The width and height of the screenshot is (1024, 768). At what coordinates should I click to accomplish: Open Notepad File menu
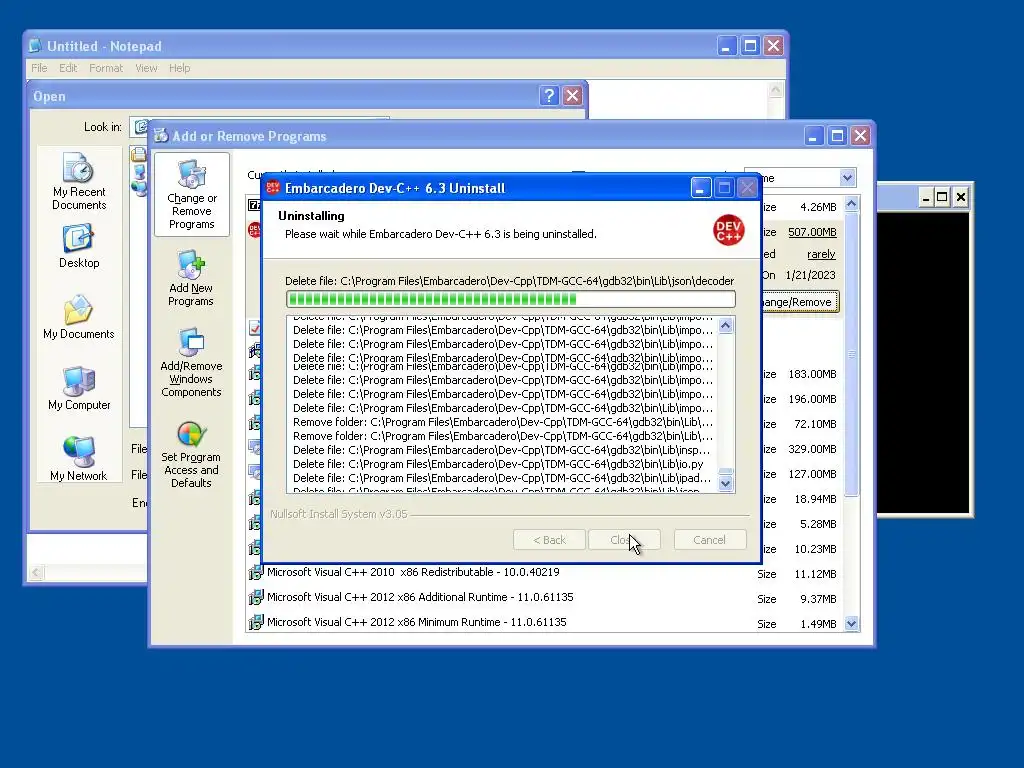tap(39, 68)
